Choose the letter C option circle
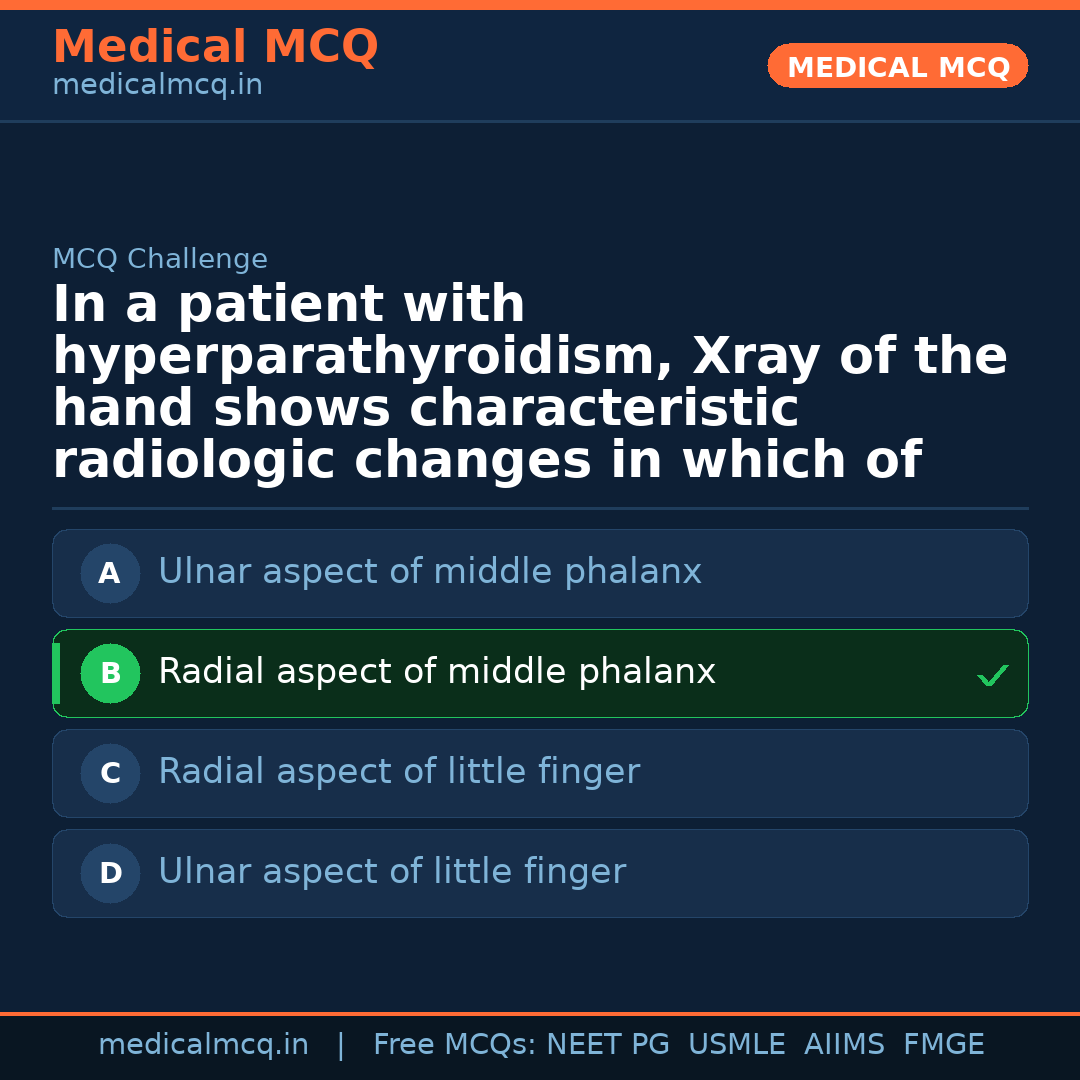1080x1080 pixels. point(110,774)
